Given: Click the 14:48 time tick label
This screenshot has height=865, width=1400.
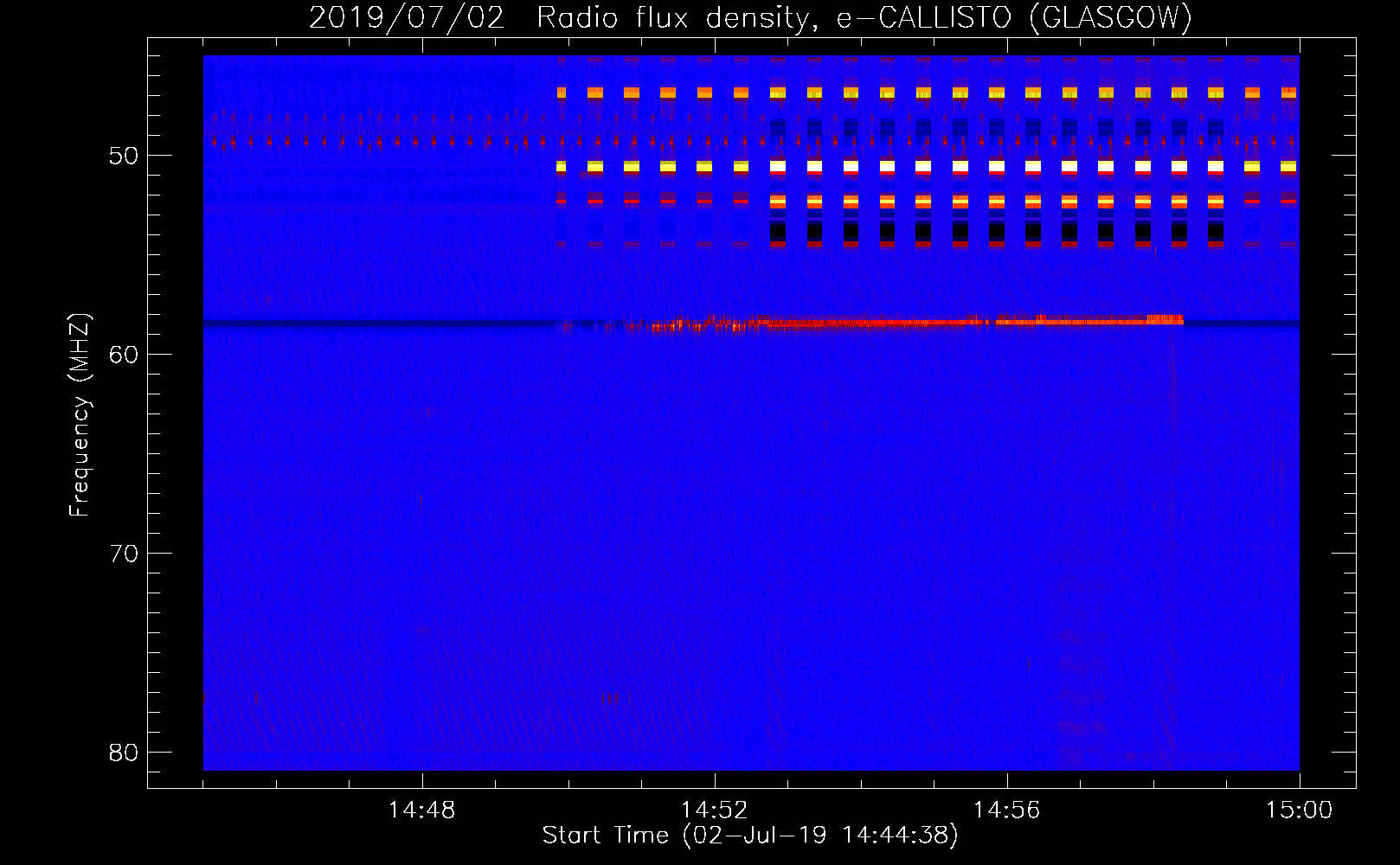Looking at the screenshot, I should point(422,811).
